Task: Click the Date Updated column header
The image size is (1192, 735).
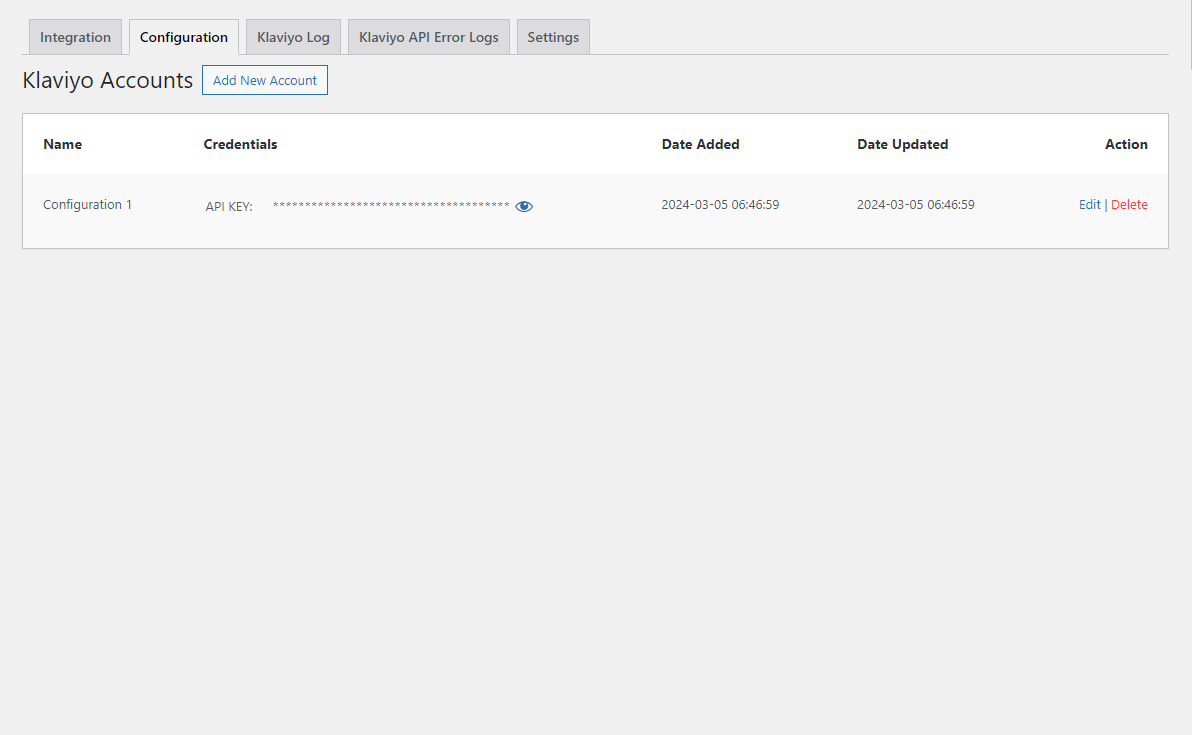Action: point(902,144)
